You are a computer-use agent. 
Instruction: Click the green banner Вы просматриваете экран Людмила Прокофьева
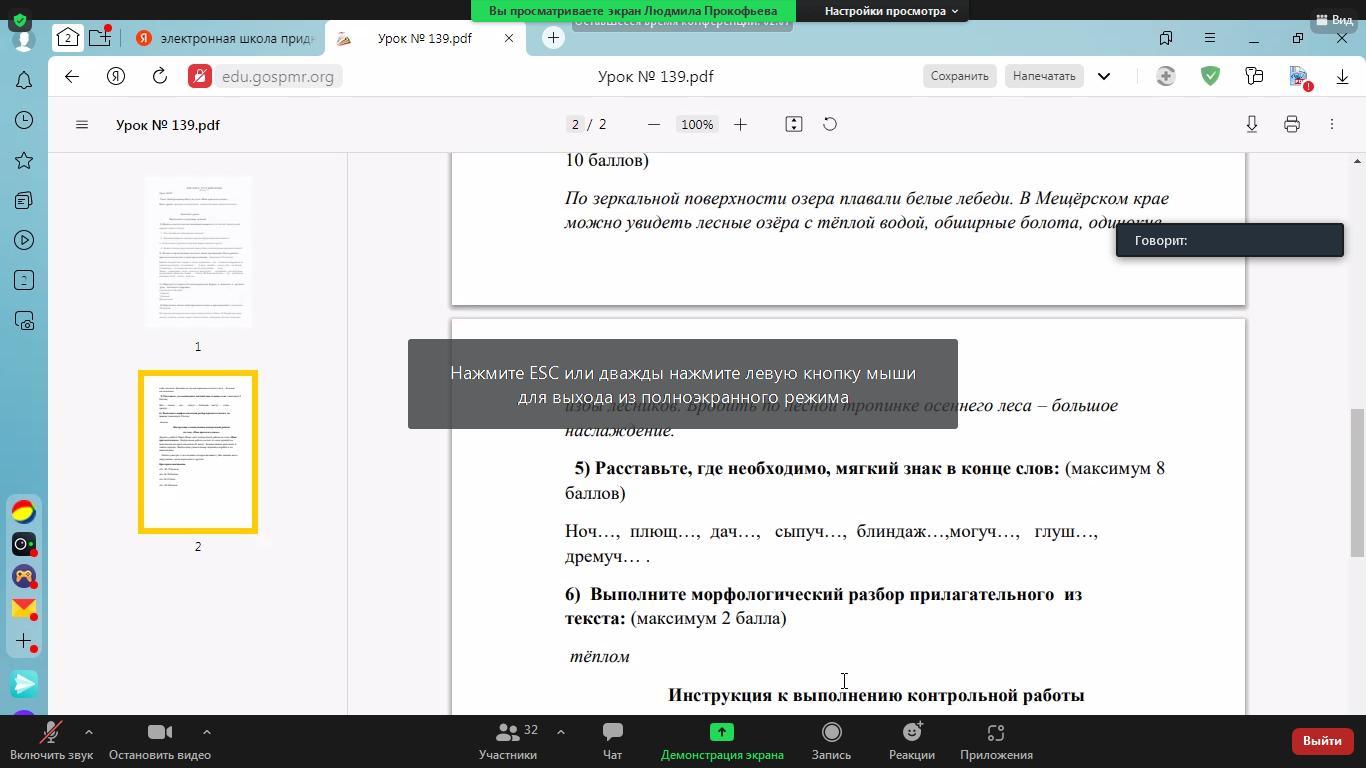(633, 11)
